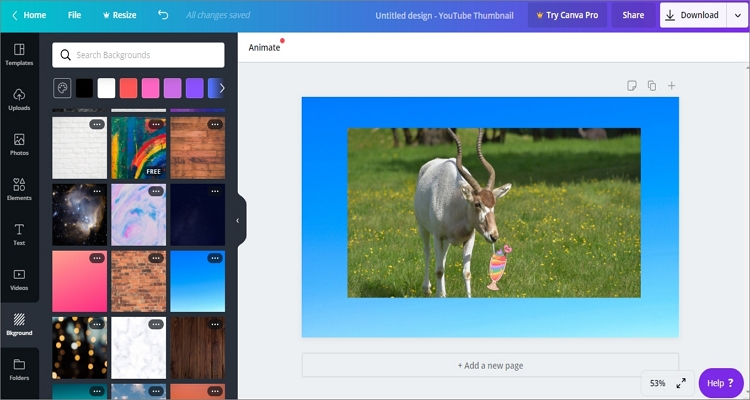The image size is (750, 400).
Task: Open the Photos sidebar panel
Action: [19, 144]
